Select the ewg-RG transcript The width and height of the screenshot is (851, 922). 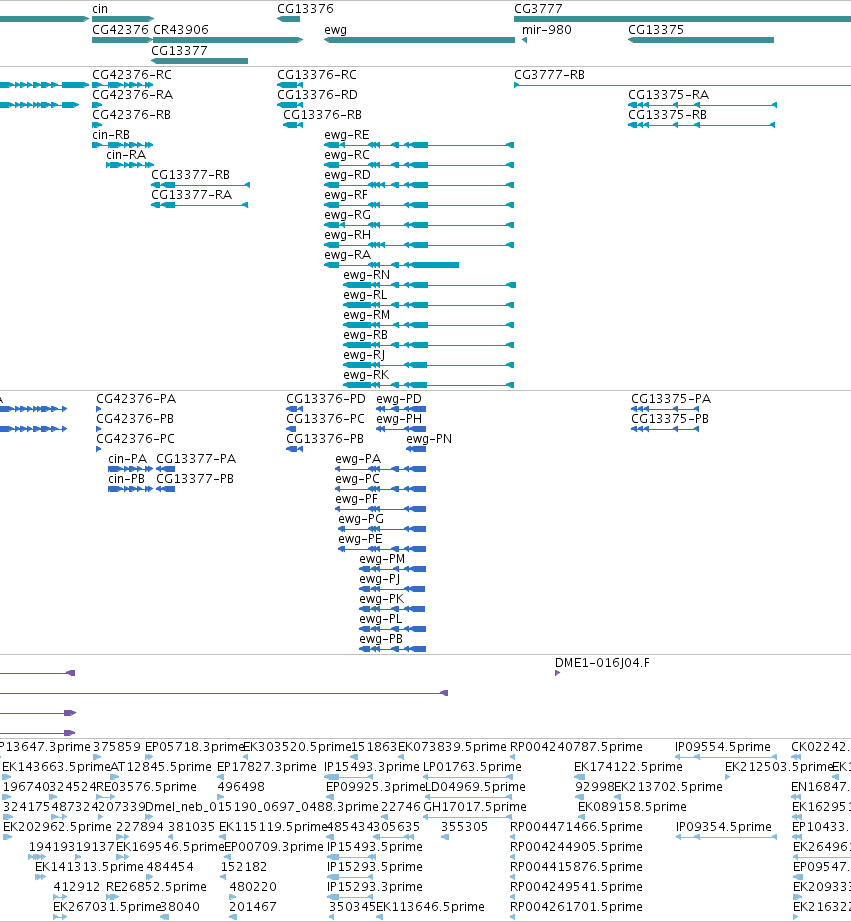click(x=348, y=215)
